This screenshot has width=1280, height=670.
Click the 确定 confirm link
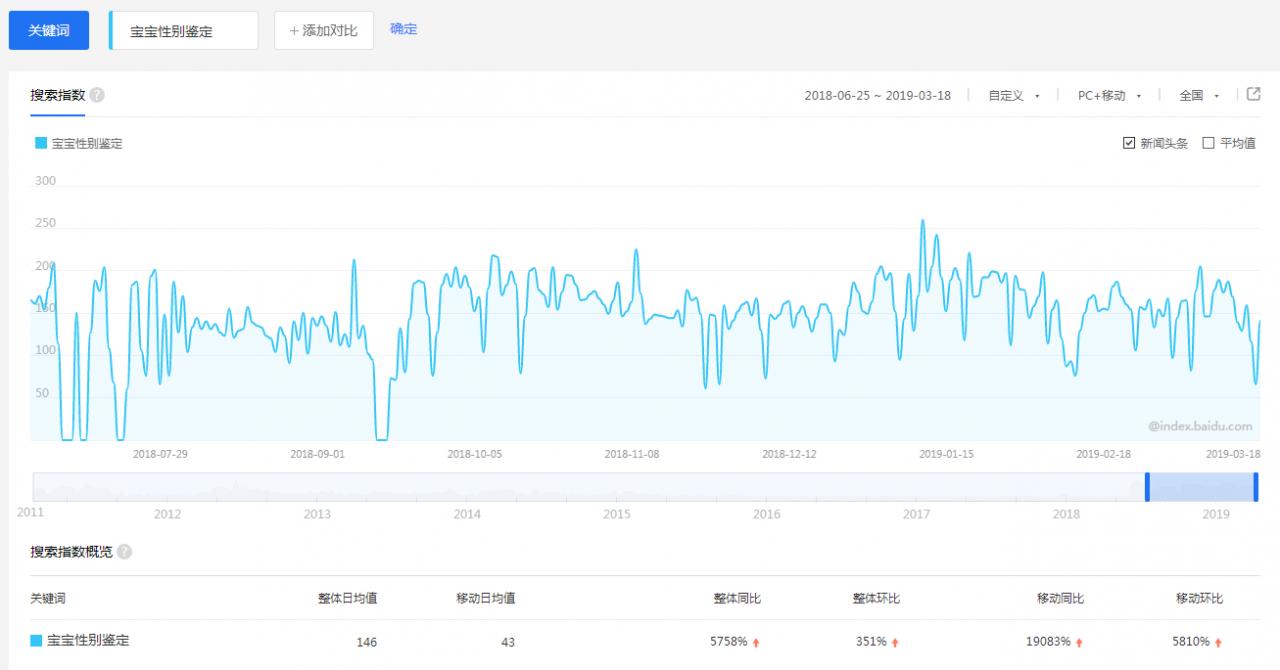click(x=404, y=29)
